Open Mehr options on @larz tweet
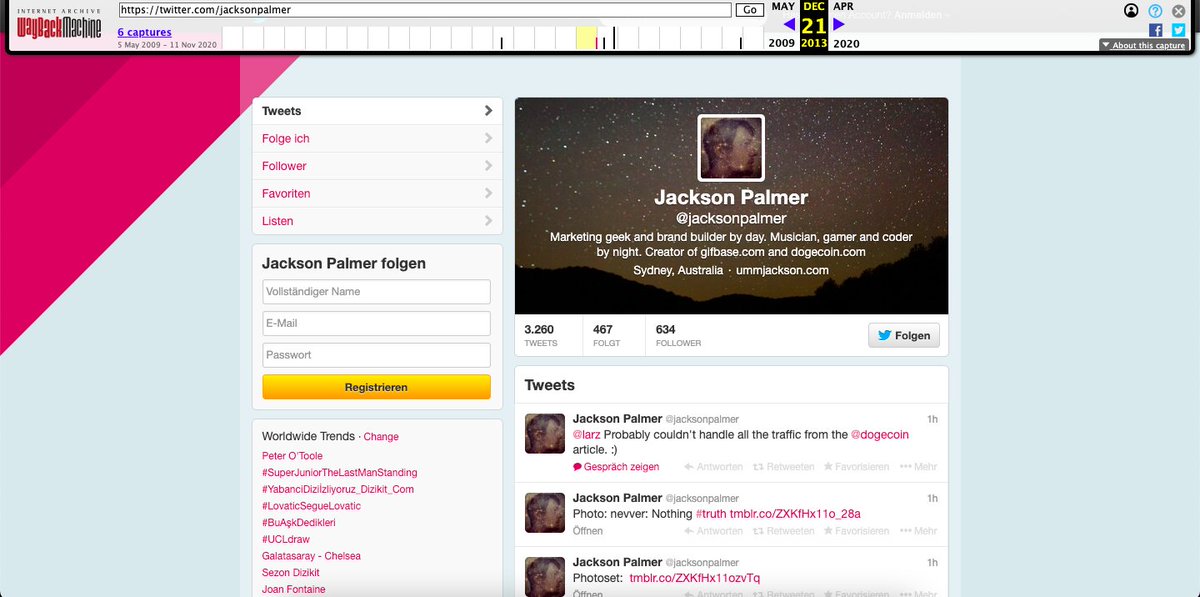 click(918, 467)
